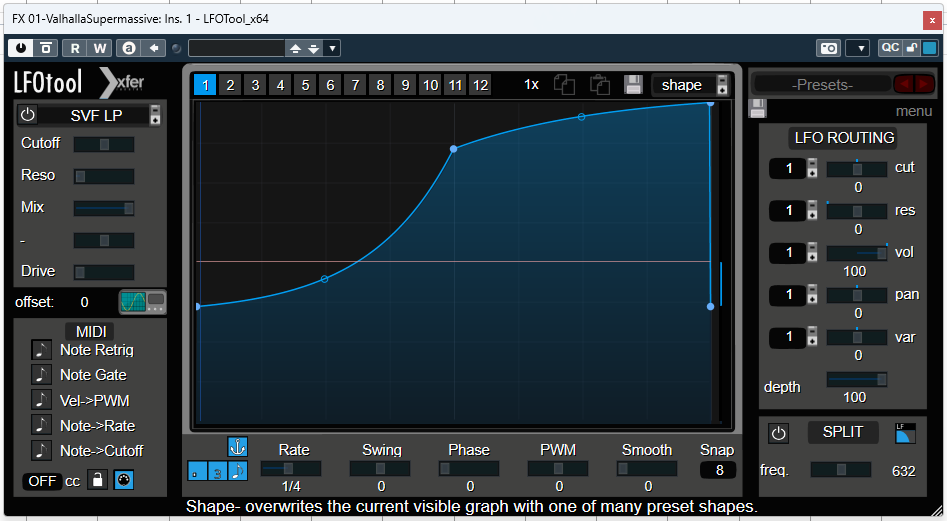Toggle Note Gate MIDI option
The image size is (947, 521).
tap(41, 375)
